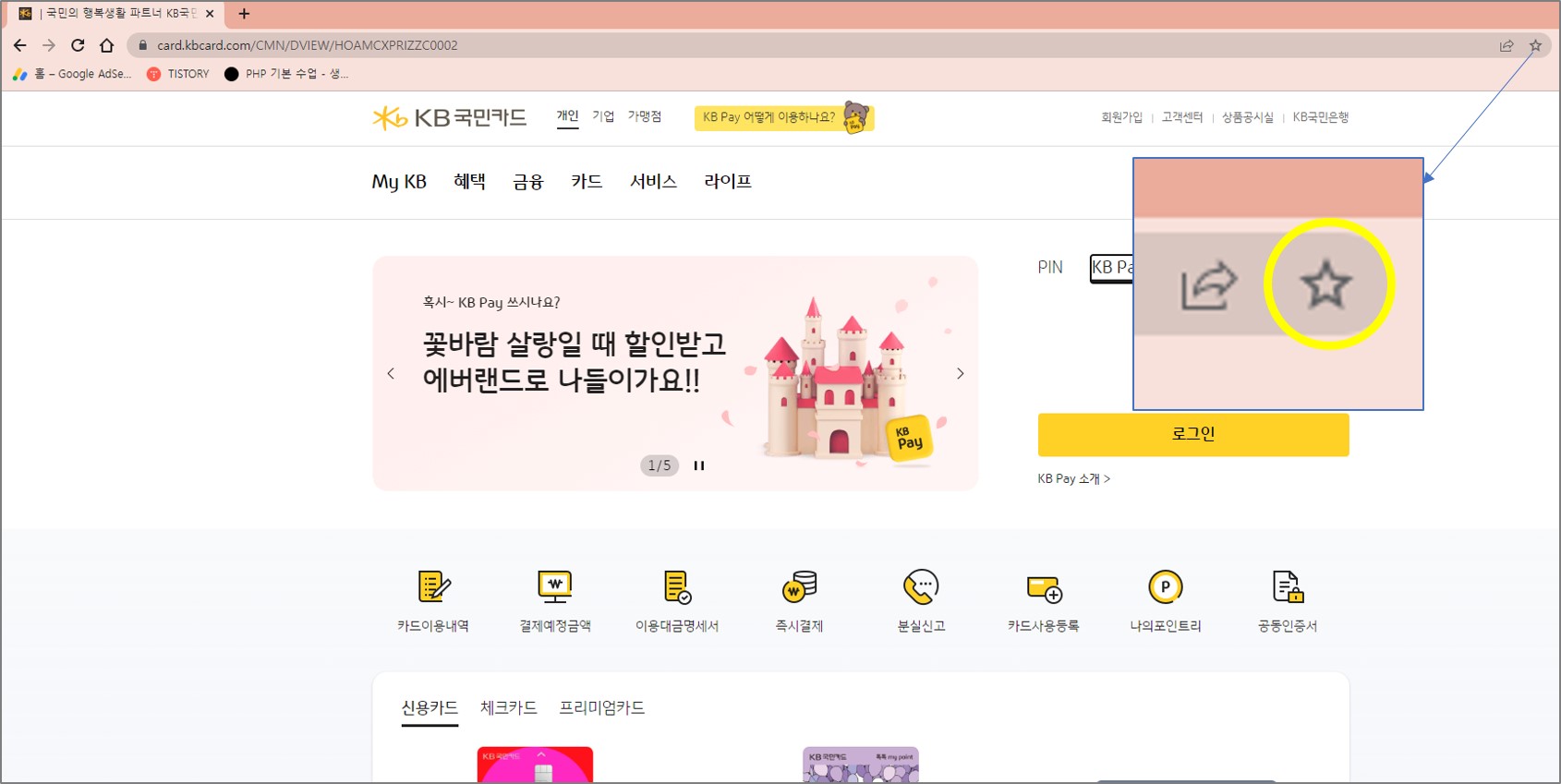1561x784 pixels.
Task: Click the purple card thumbnail
Action: (861, 765)
